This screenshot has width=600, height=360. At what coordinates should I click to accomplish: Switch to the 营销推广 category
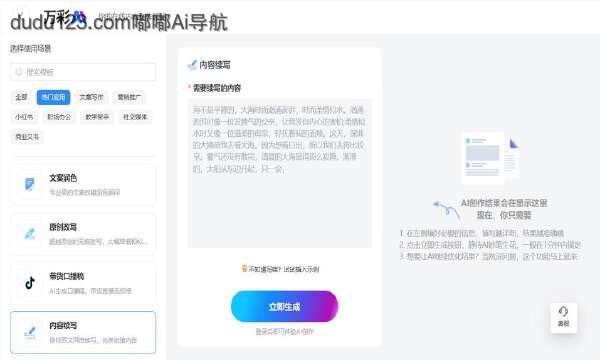129,97
